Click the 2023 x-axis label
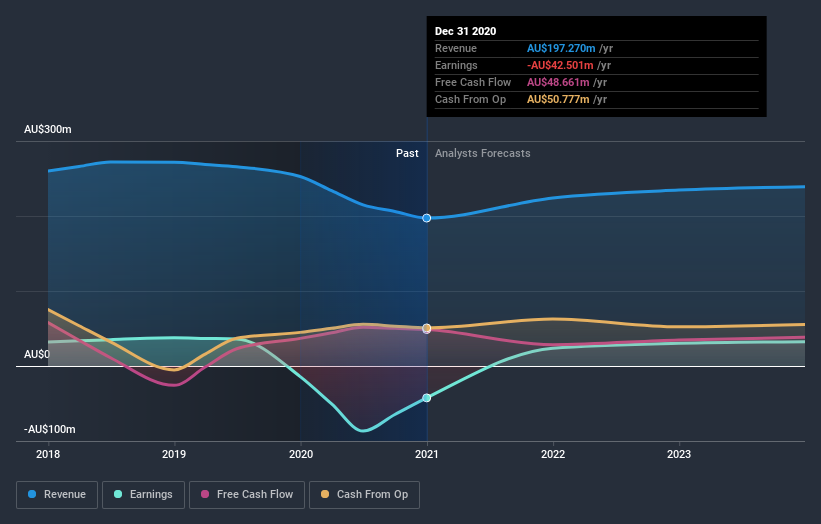 [679, 454]
